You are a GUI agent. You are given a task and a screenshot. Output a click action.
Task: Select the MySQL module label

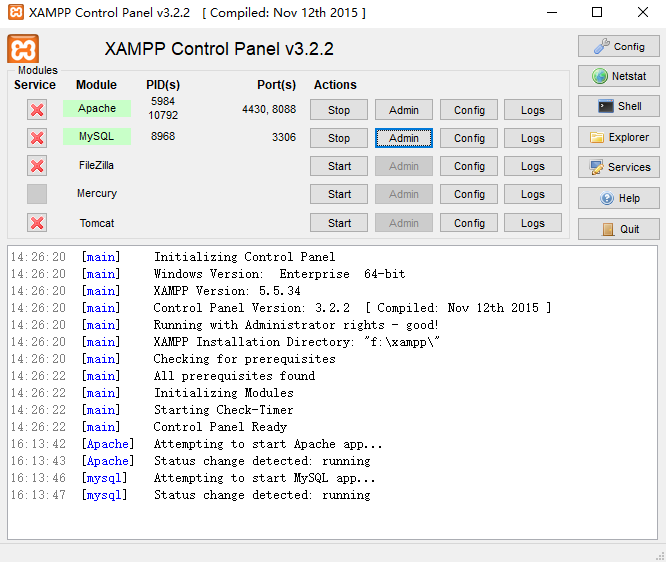97,136
